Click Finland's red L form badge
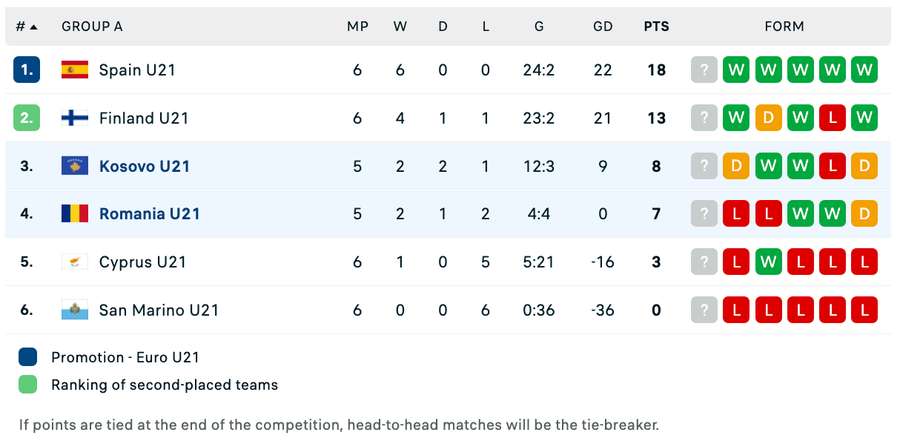The height and width of the screenshot is (446, 900). [x=832, y=118]
